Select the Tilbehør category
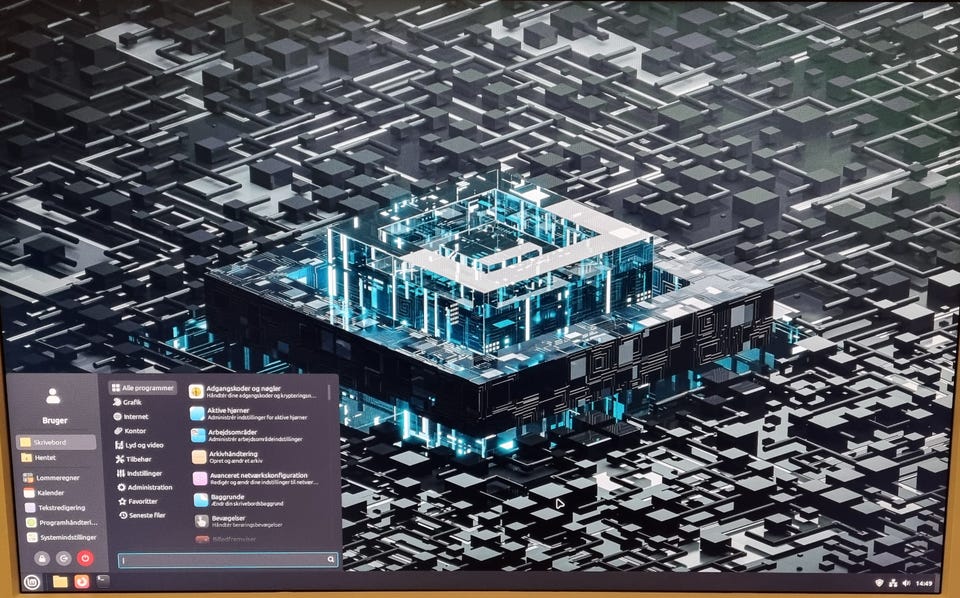This screenshot has height=598, width=960. (133, 458)
